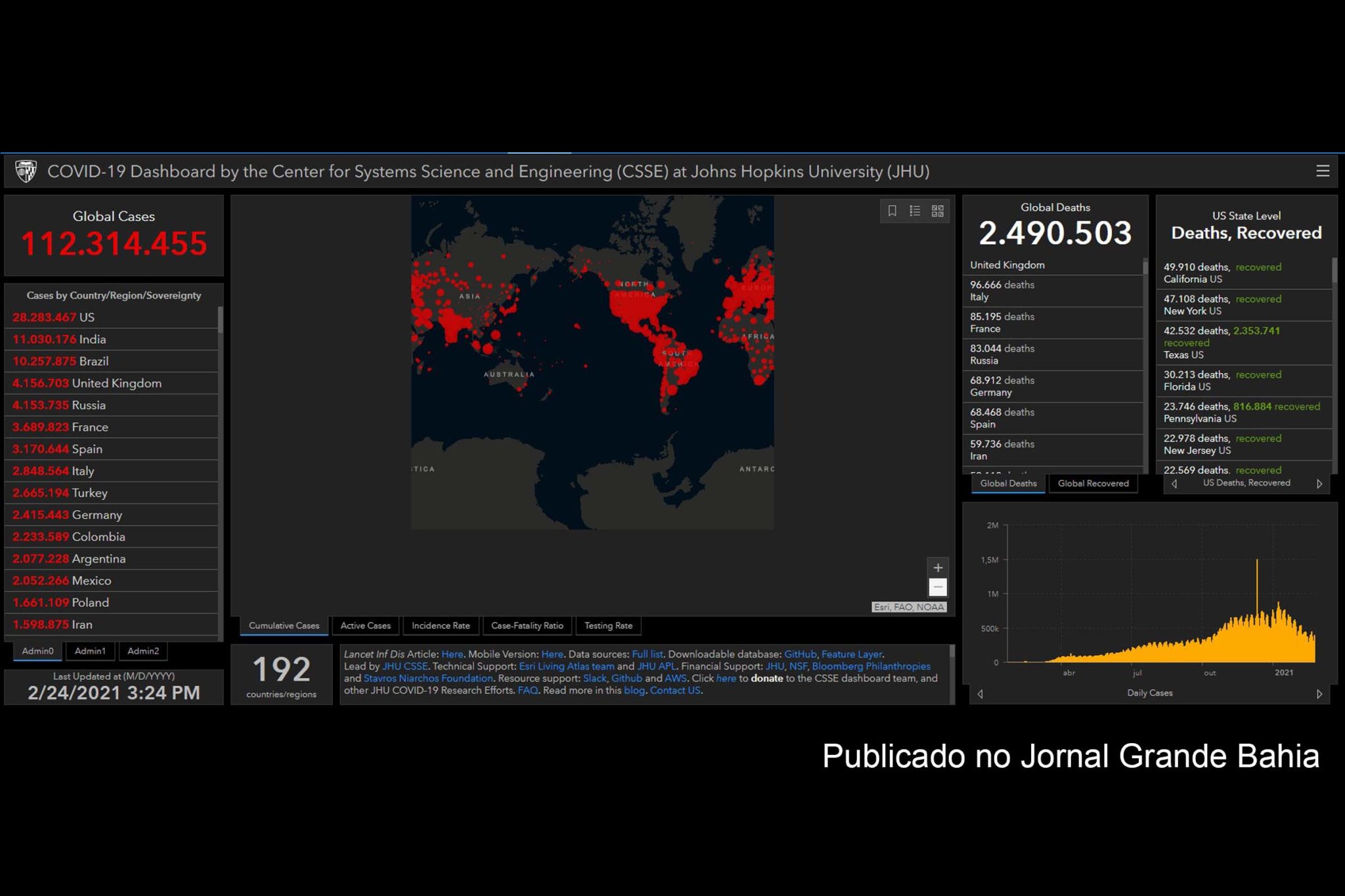Follow the Full list data sources link
Screen dimensions: 1345x896
pos(647,654)
